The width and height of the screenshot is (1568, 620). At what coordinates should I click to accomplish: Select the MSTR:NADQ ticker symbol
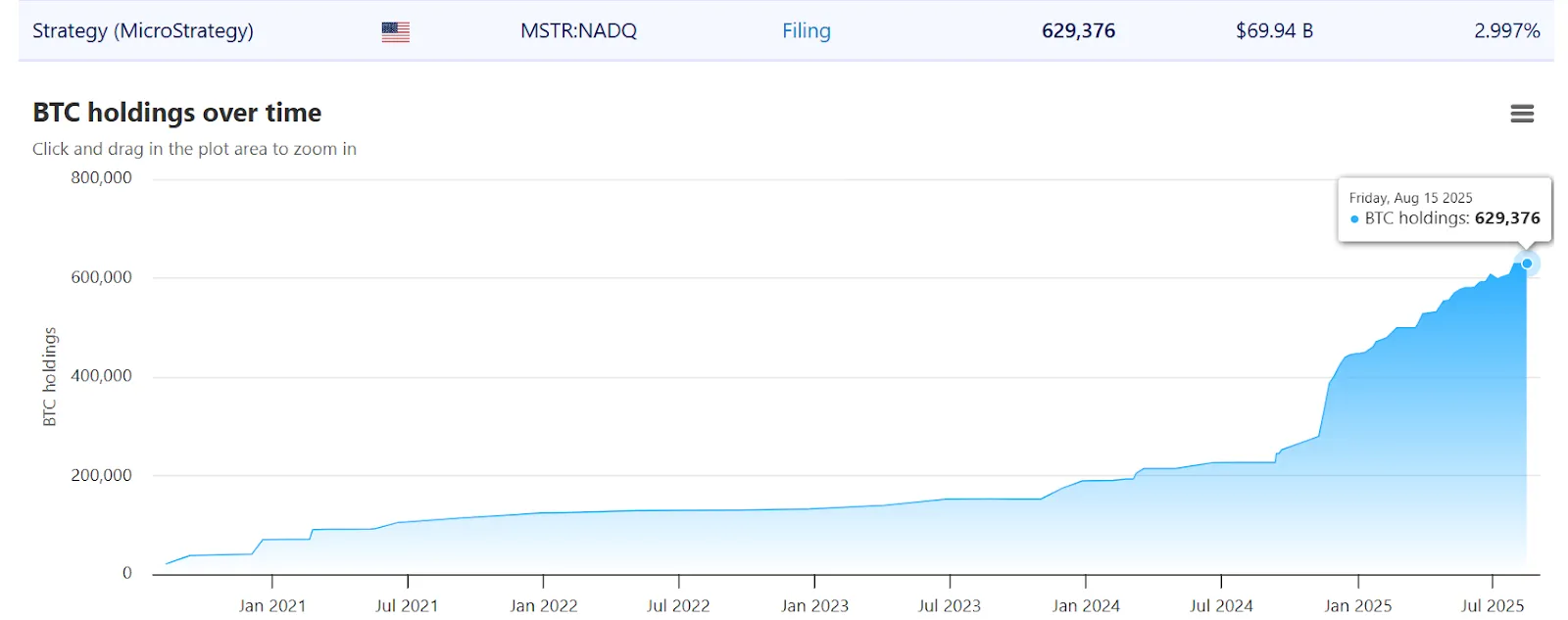[578, 31]
